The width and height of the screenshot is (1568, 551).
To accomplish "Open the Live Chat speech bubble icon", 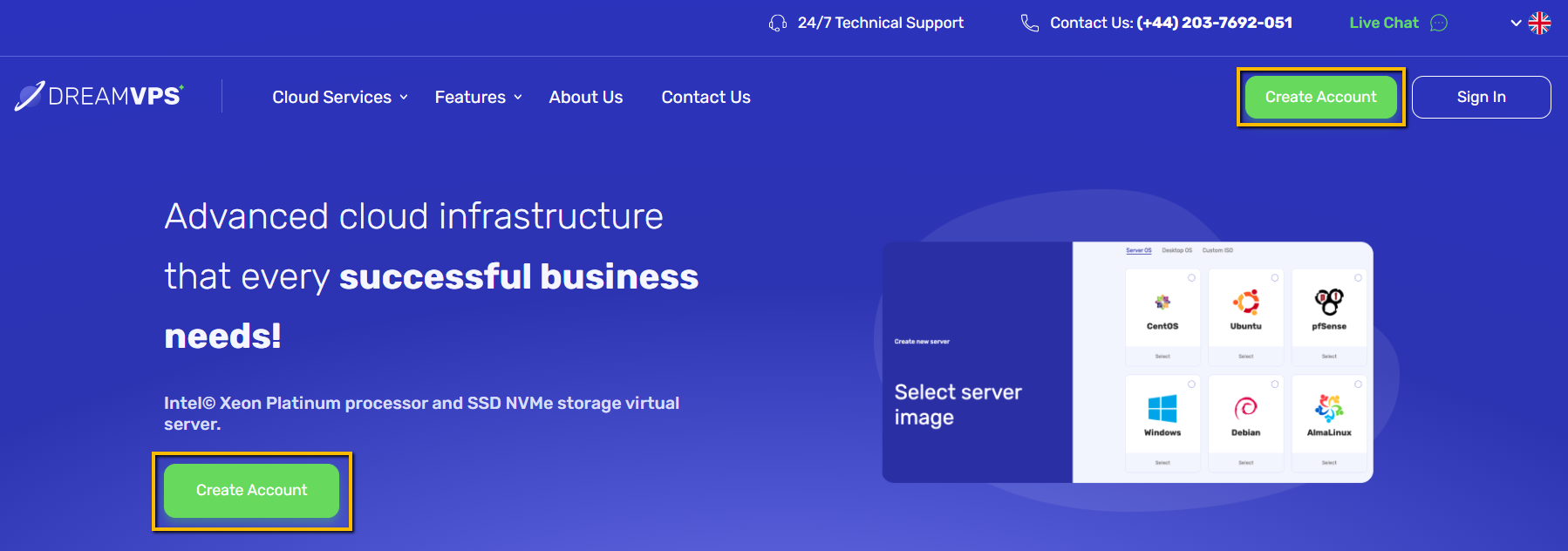I will (x=1439, y=23).
